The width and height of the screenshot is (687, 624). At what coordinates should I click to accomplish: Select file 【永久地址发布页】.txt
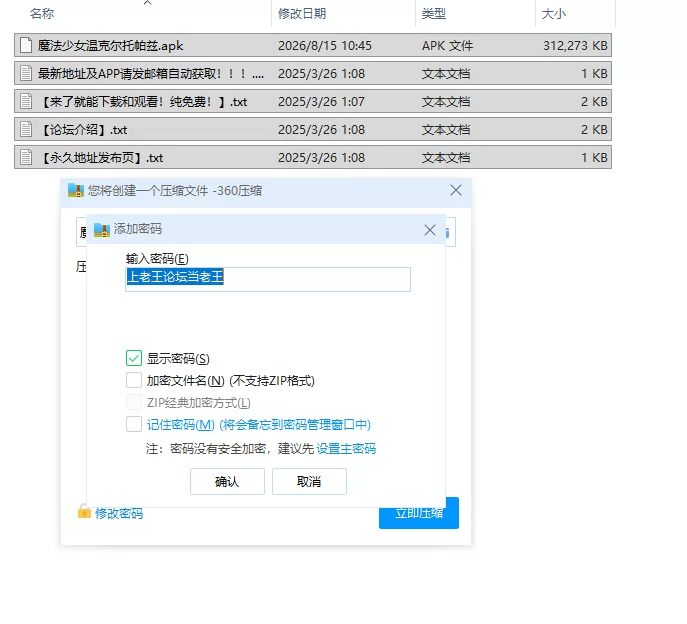coord(313,157)
